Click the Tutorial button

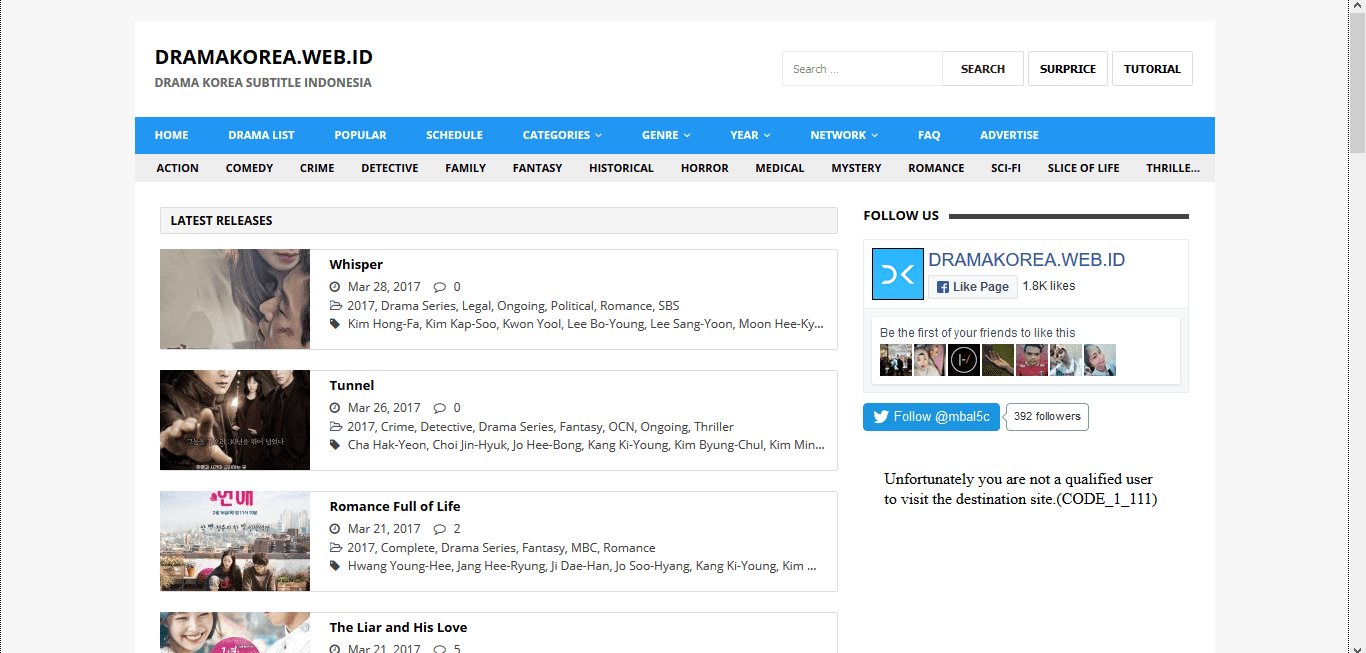pos(1152,69)
